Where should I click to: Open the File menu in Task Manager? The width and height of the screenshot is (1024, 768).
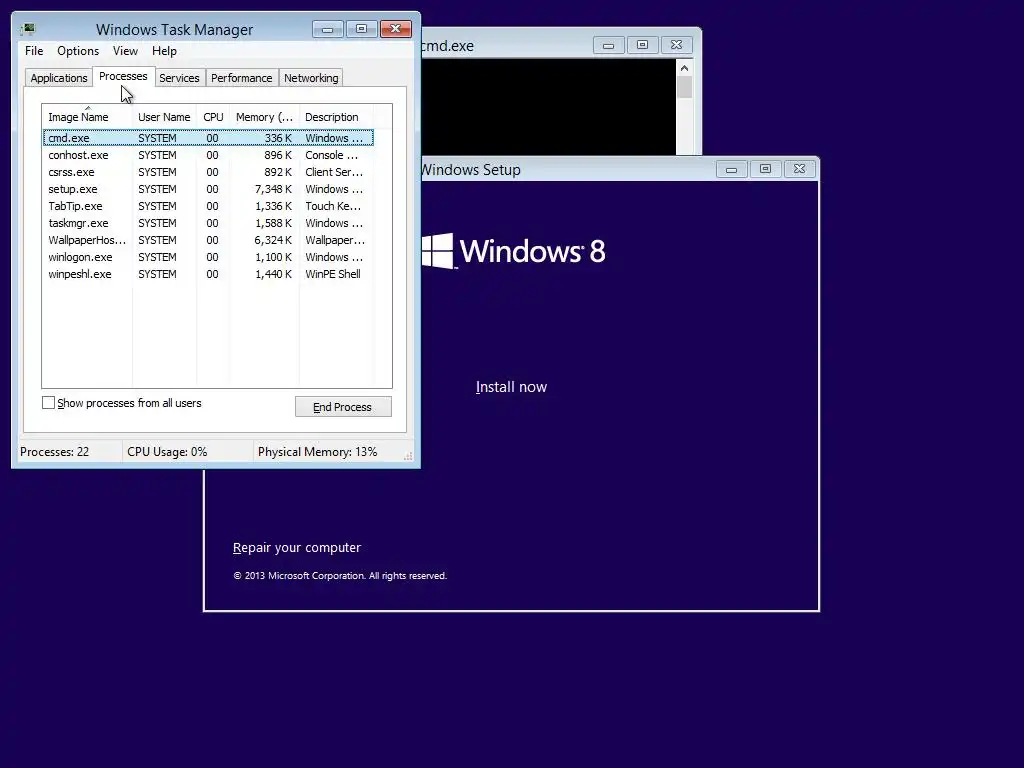pyautogui.click(x=34, y=51)
